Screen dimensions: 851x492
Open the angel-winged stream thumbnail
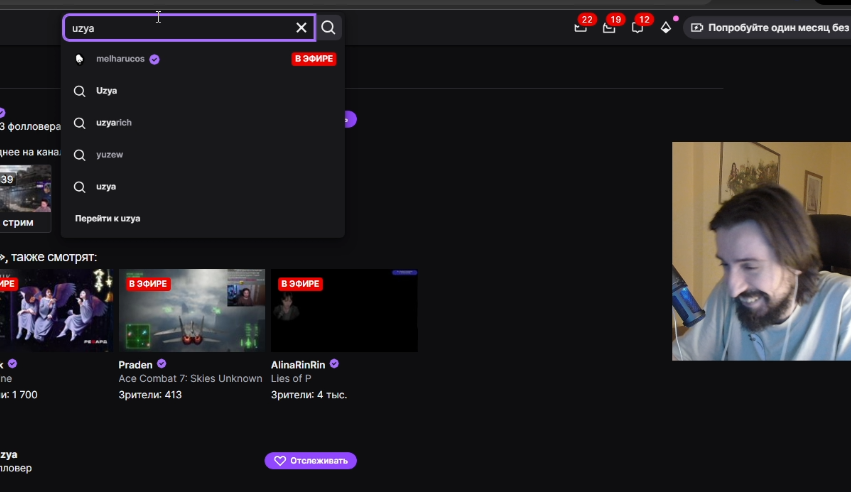point(56,310)
